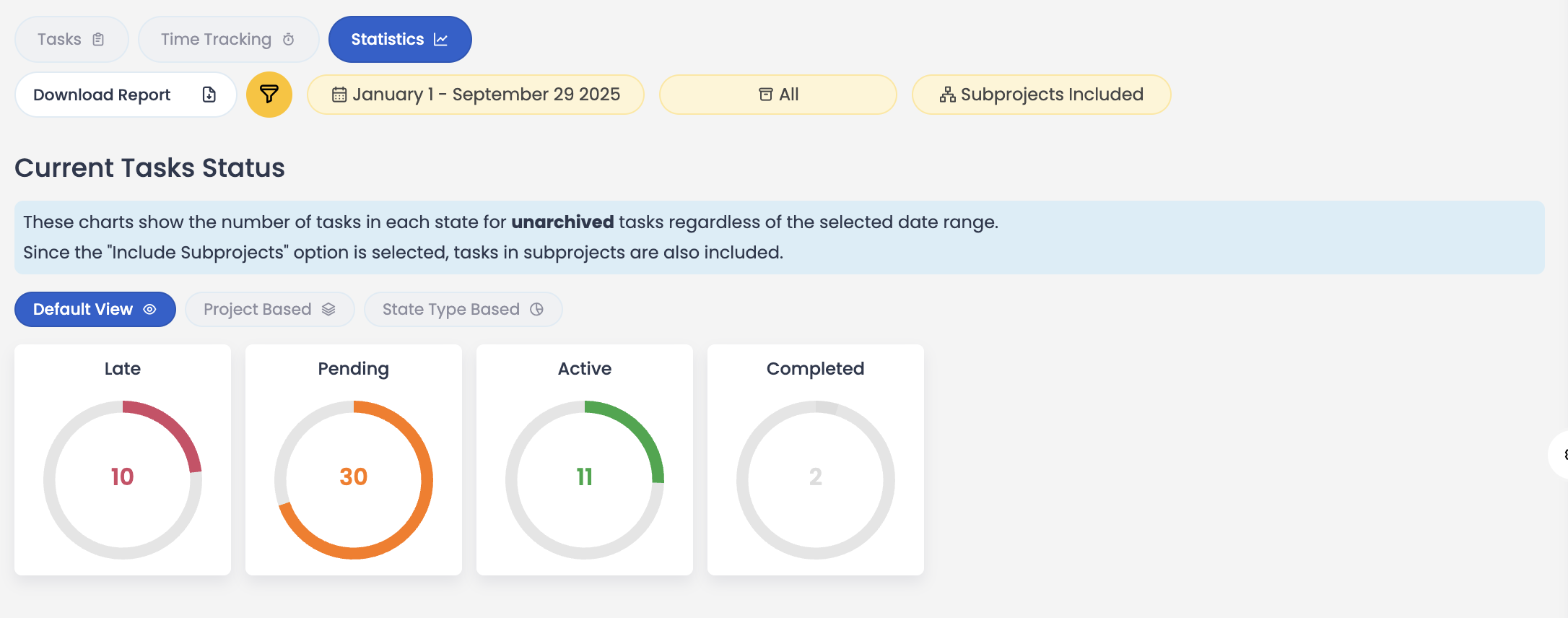Click the clipboard icon in Tasks tab
The image size is (1568, 618).
pyautogui.click(x=98, y=40)
